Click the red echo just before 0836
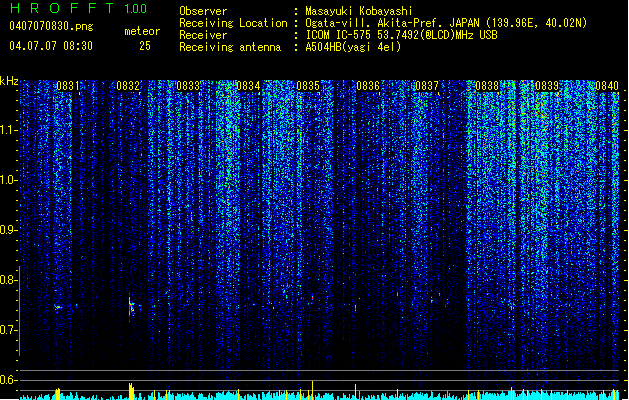This screenshot has width=629, height=400. click(355, 308)
